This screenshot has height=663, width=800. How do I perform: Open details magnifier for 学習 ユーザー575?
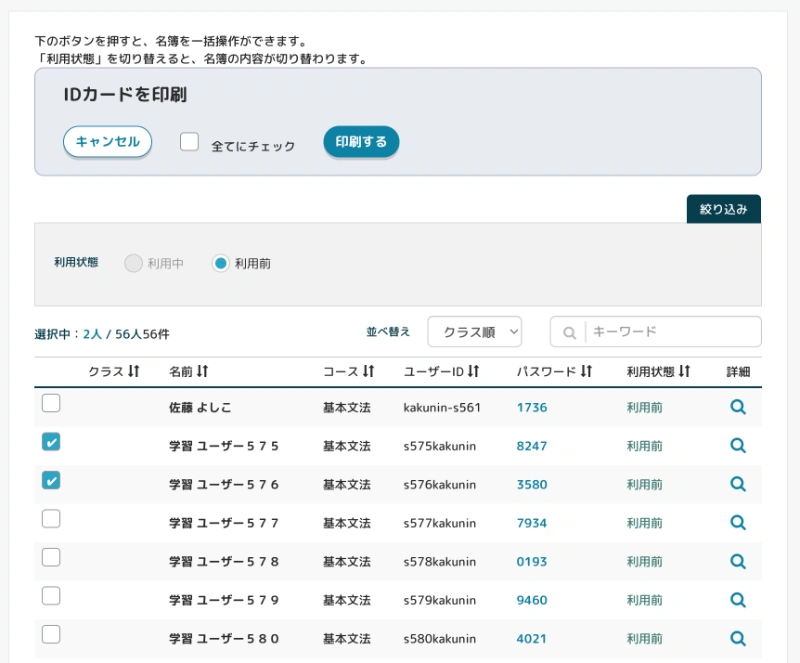point(738,446)
